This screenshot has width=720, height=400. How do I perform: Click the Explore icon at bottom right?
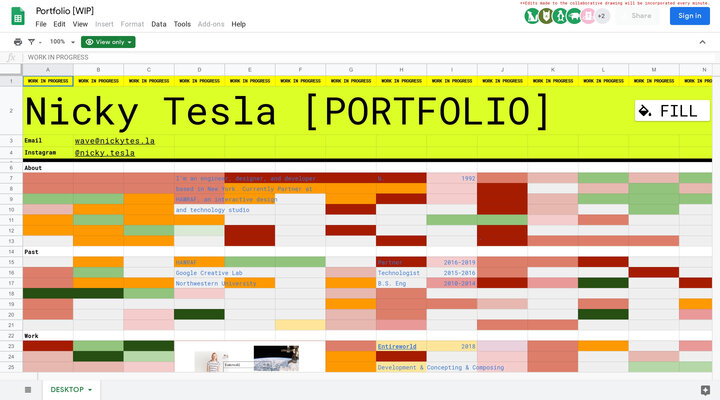tap(705, 389)
